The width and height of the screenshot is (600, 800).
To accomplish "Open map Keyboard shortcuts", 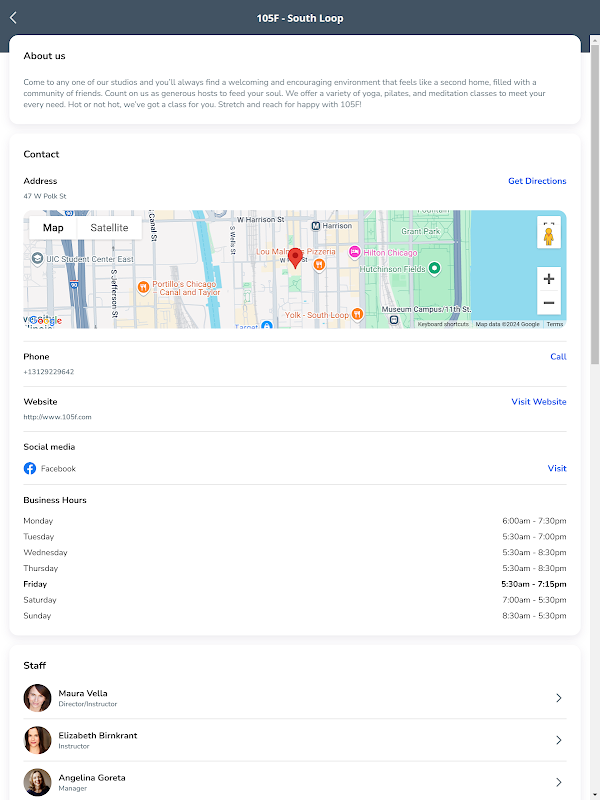I will [x=443, y=324].
